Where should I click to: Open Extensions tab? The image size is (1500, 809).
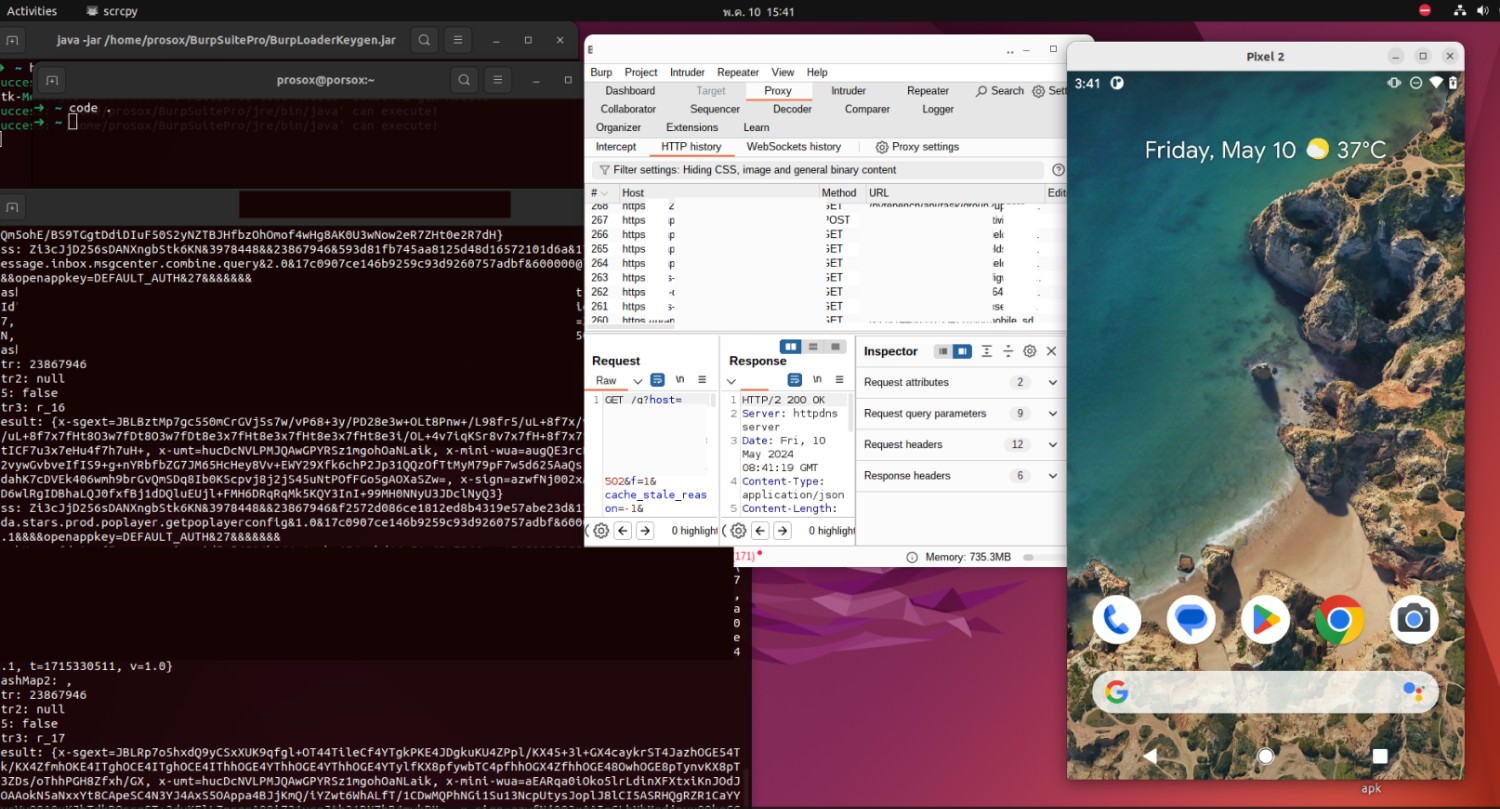(x=692, y=127)
